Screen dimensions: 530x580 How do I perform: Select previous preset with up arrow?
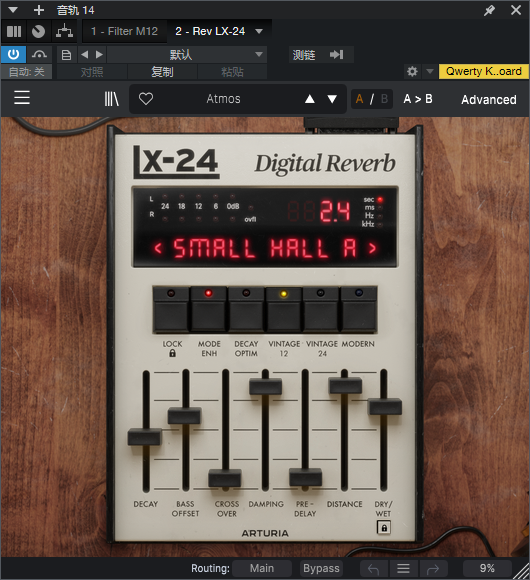[x=310, y=99]
